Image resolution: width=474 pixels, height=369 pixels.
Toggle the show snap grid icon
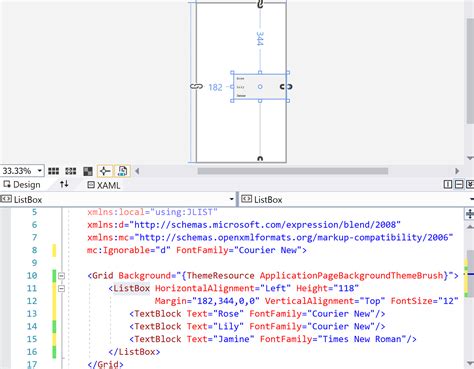coord(53,171)
